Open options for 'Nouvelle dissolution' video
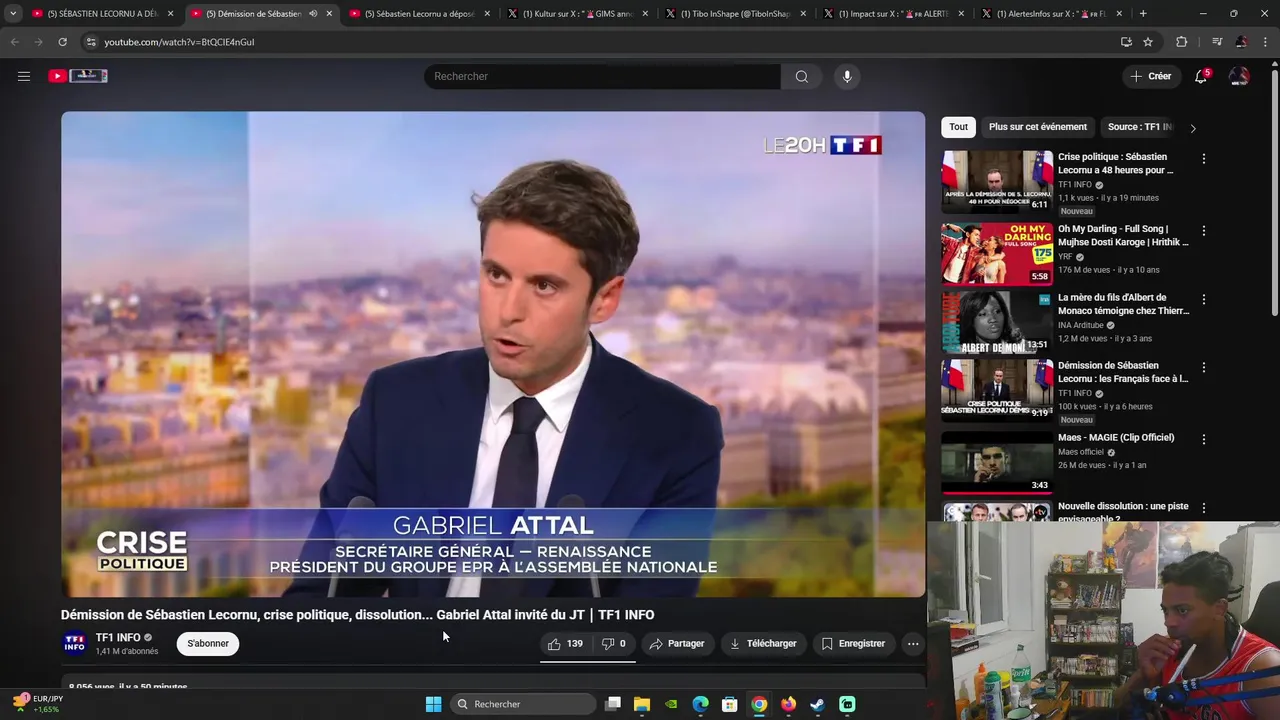 1203,508
